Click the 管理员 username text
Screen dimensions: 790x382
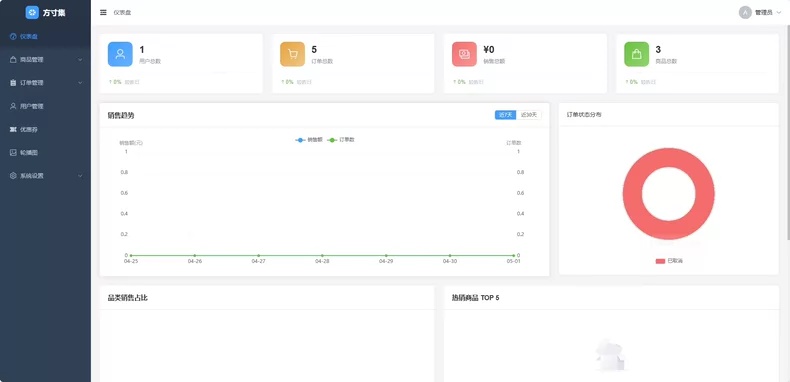pyautogui.click(x=763, y=13)
